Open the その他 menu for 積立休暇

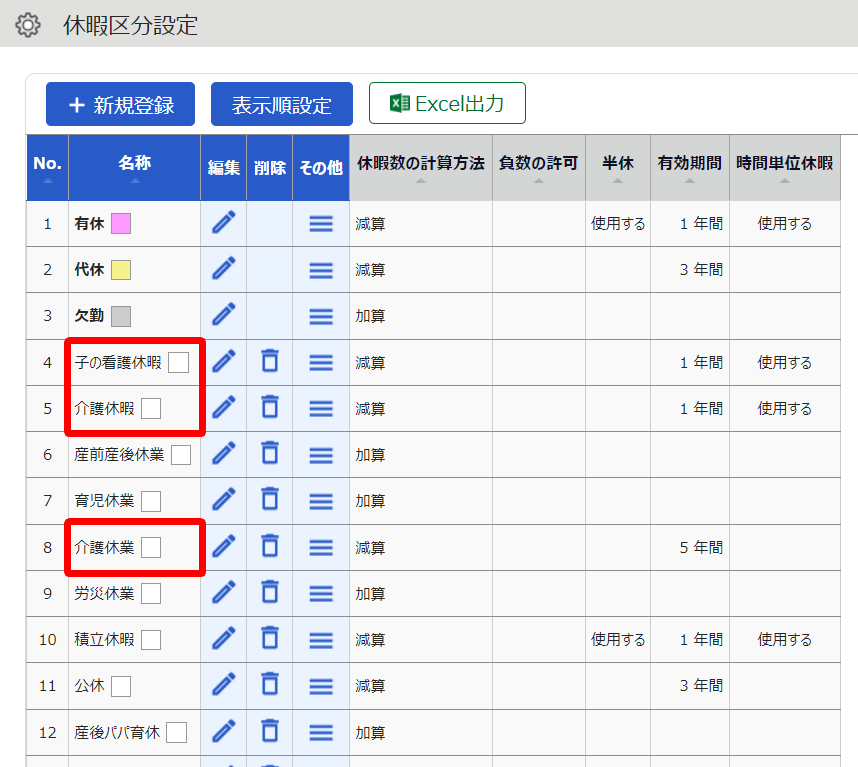321,640
